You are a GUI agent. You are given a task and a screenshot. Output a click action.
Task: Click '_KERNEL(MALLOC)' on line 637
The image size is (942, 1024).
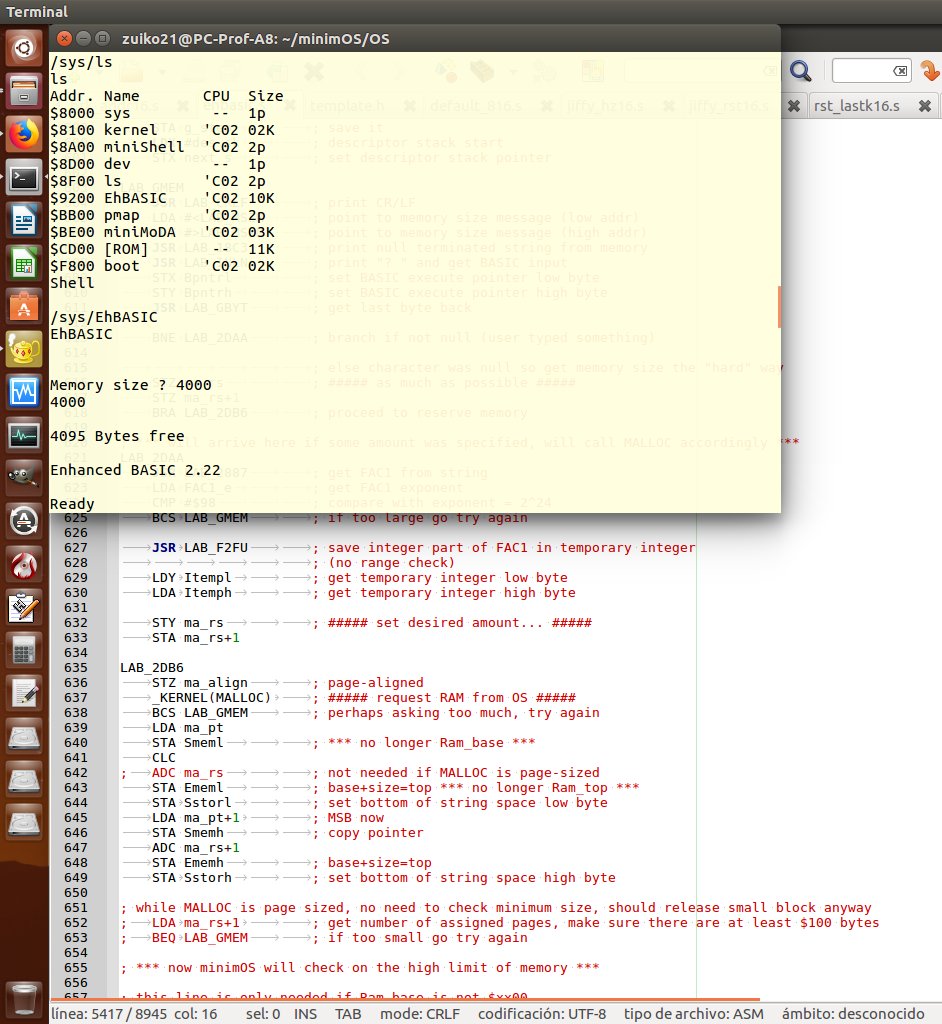click(212, 697)
